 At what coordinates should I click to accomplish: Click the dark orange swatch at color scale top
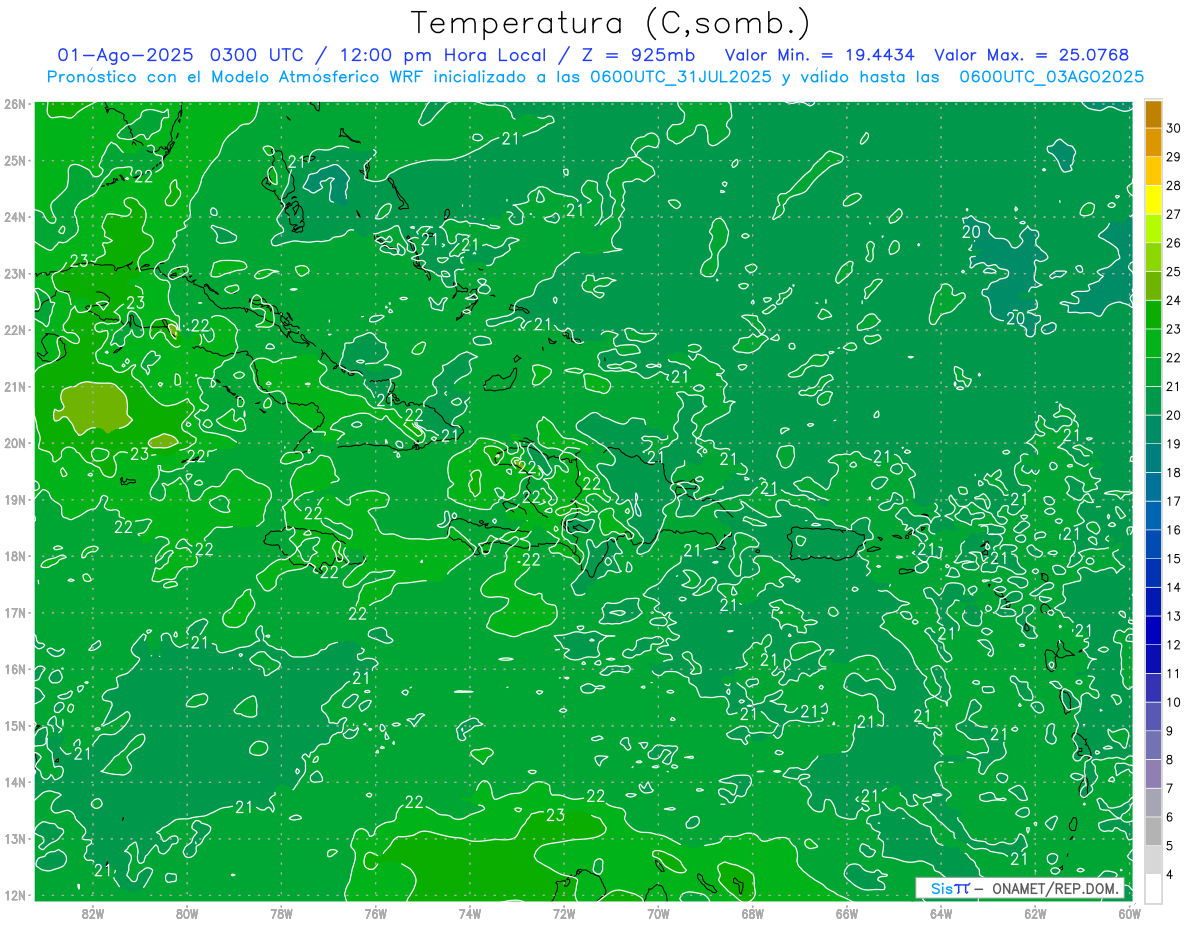[x=1153, y=114]
